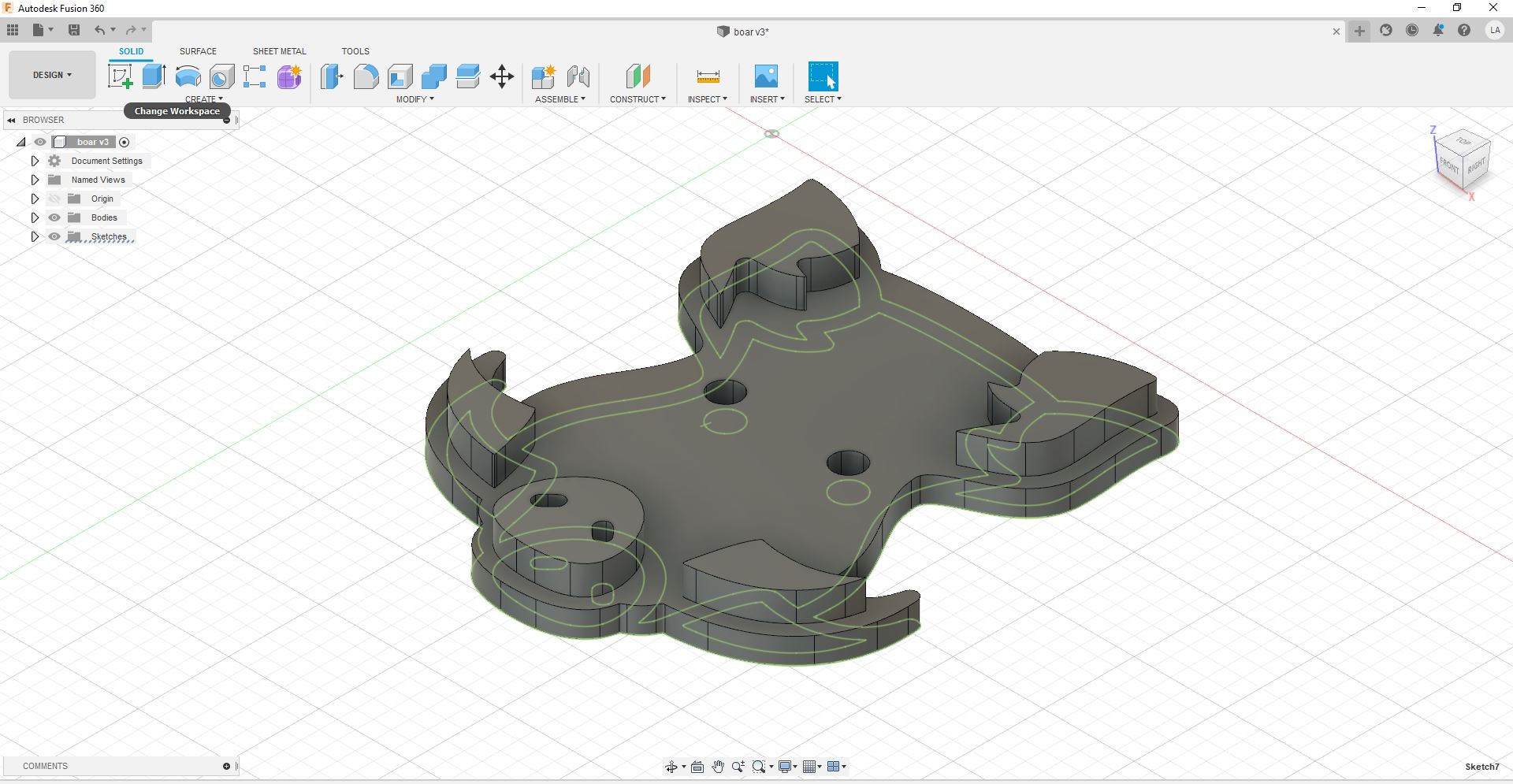Select the Offset Face tool
The height and width of the screenshot is (784, 1513).
[x=468, y=76]
